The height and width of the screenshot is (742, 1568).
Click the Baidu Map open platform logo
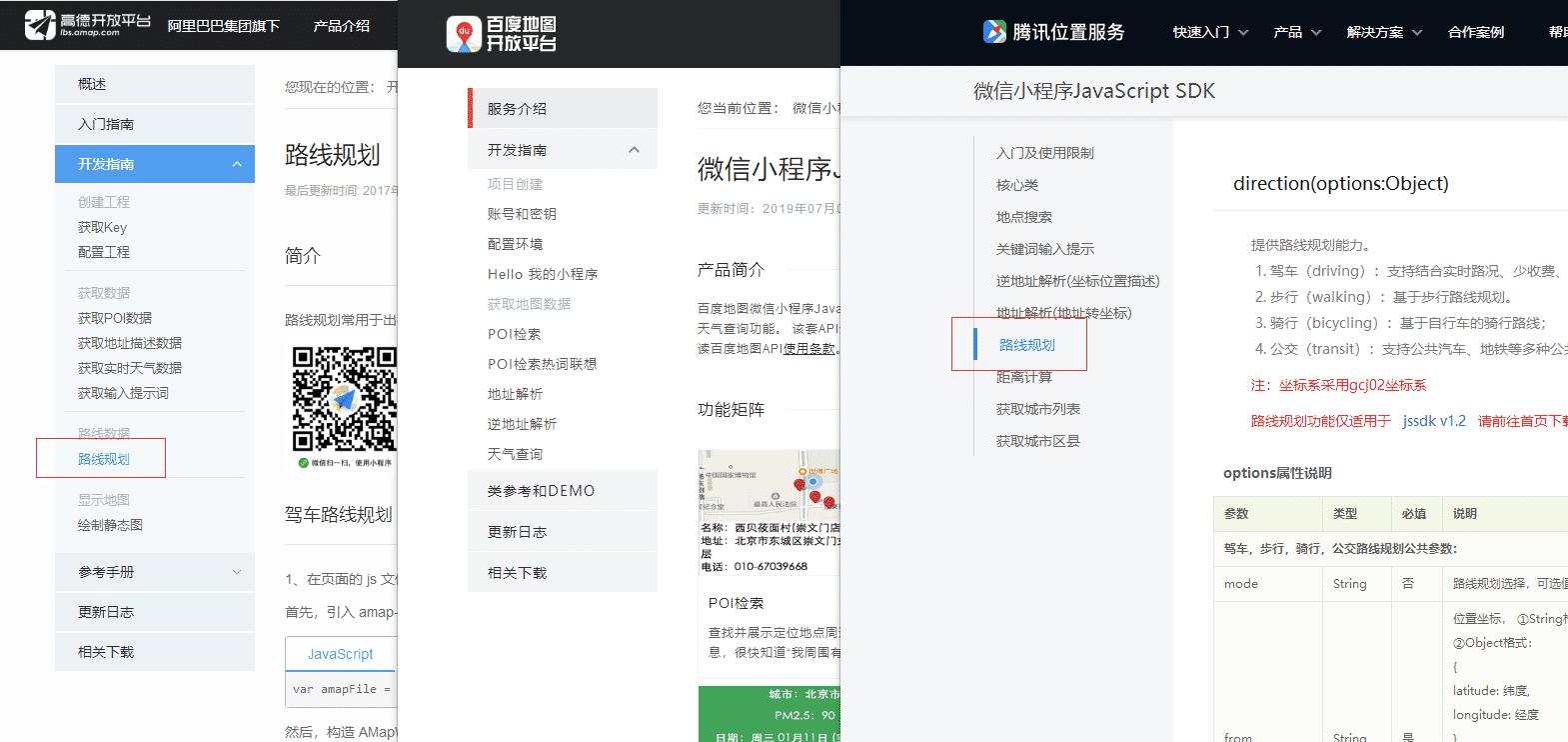tap(501, 35)
